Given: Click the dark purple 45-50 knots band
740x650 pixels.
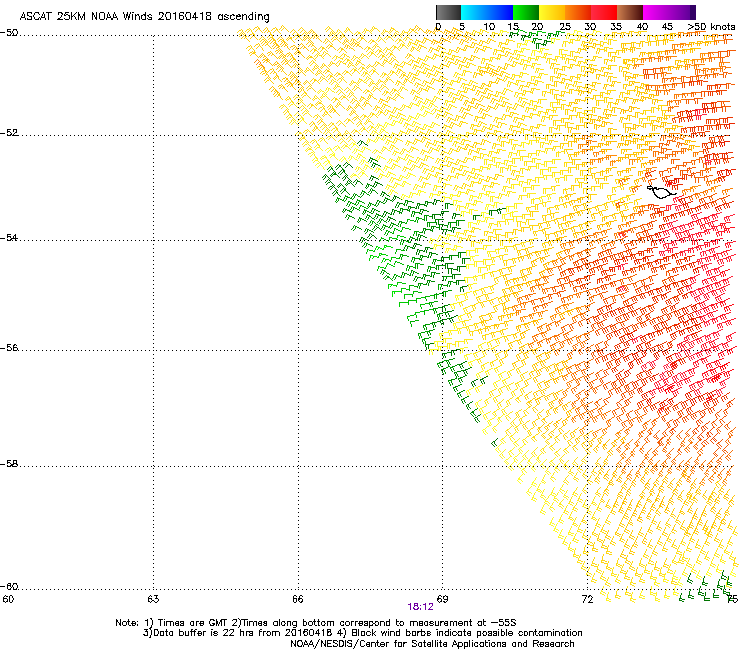Looking at the screenshot, I should [x=682, y=12].
